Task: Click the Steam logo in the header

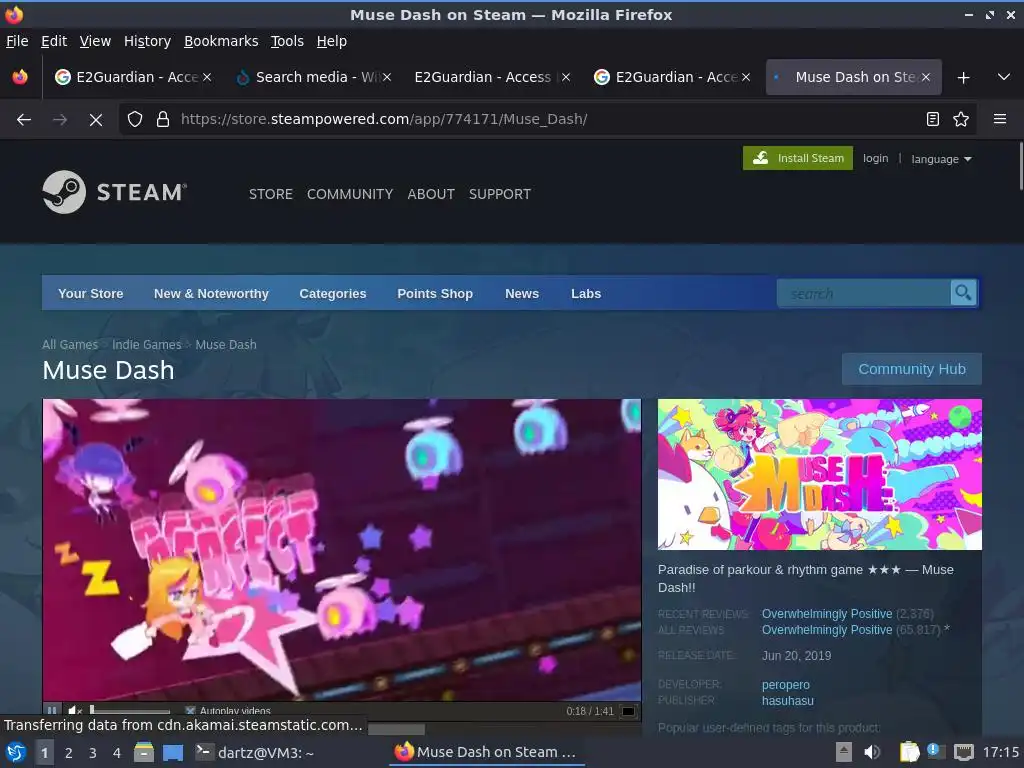Action: (x=115, y=192)
